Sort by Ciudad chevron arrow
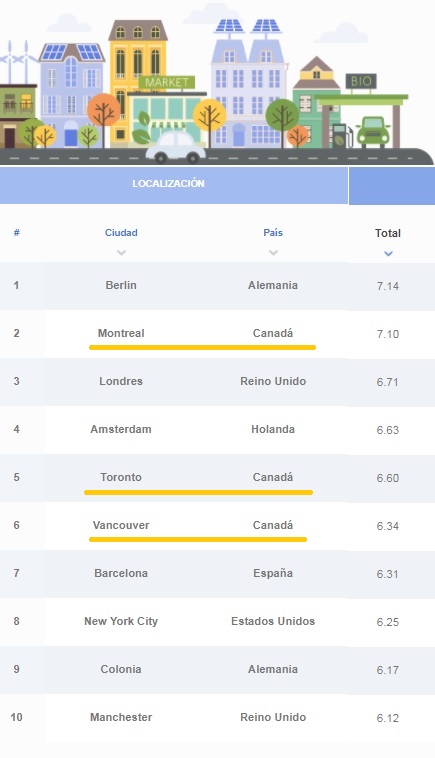 coord(121,252)
